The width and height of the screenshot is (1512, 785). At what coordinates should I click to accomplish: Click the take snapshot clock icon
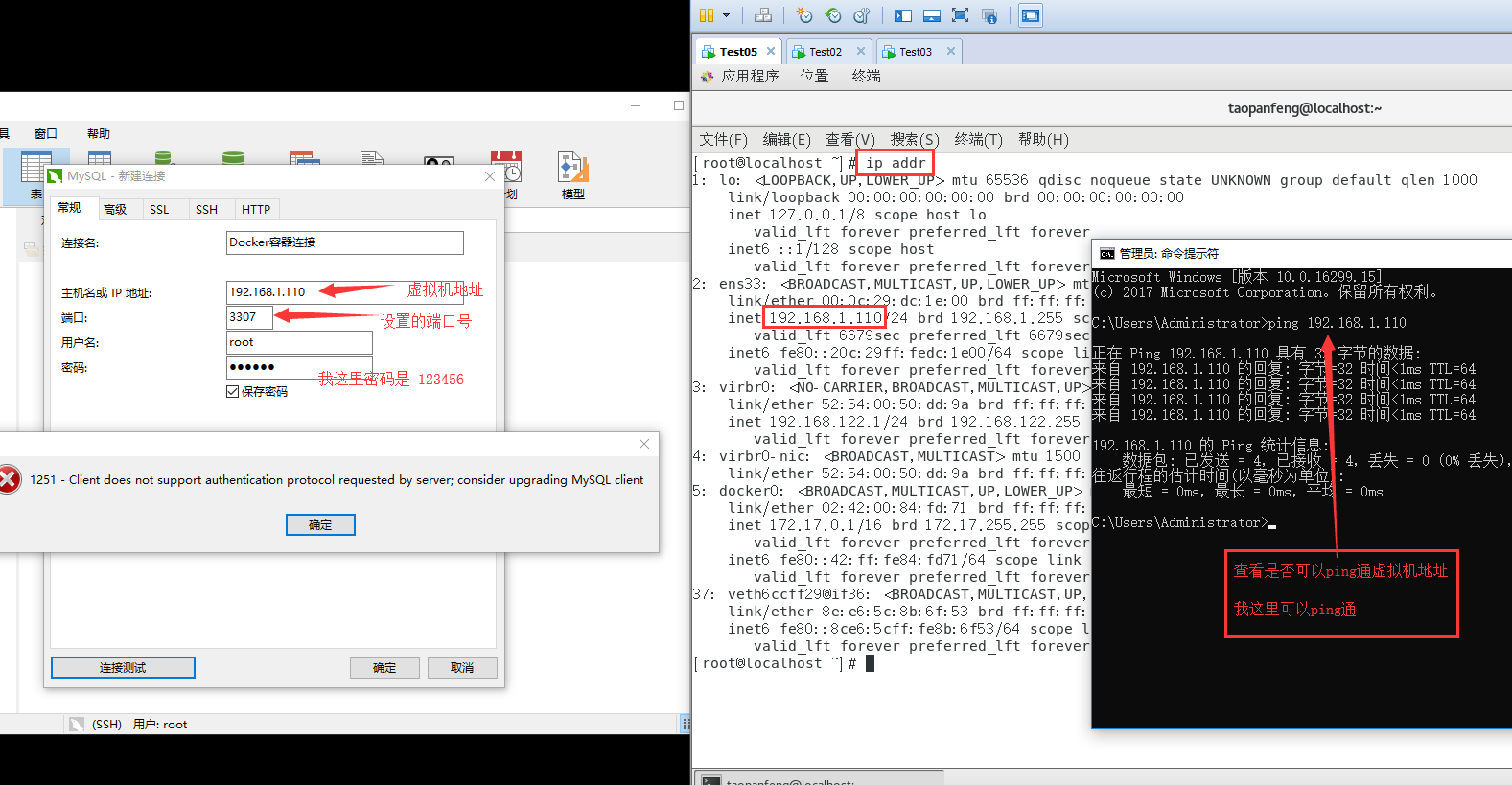click(x=804, y=15)
